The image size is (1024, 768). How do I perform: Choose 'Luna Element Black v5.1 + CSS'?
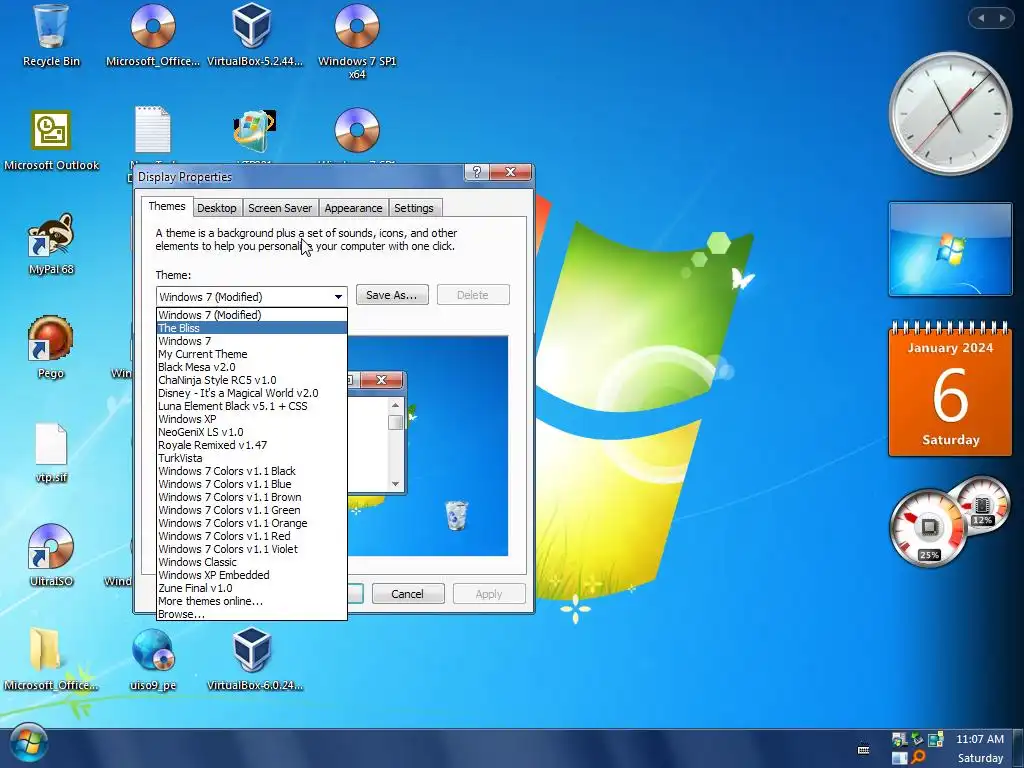251,406
